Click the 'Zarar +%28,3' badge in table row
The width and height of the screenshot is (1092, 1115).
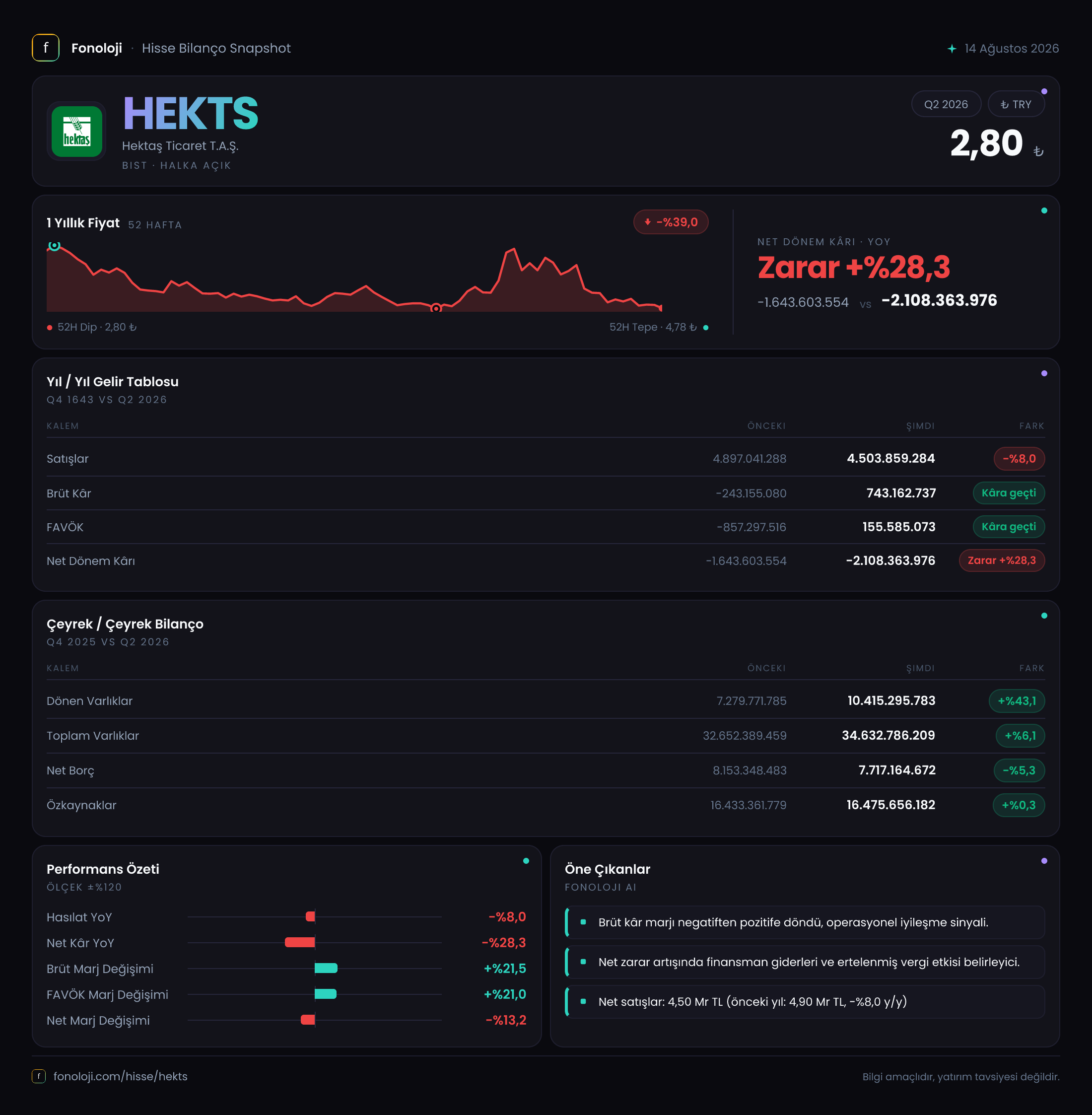[1001, 560]
